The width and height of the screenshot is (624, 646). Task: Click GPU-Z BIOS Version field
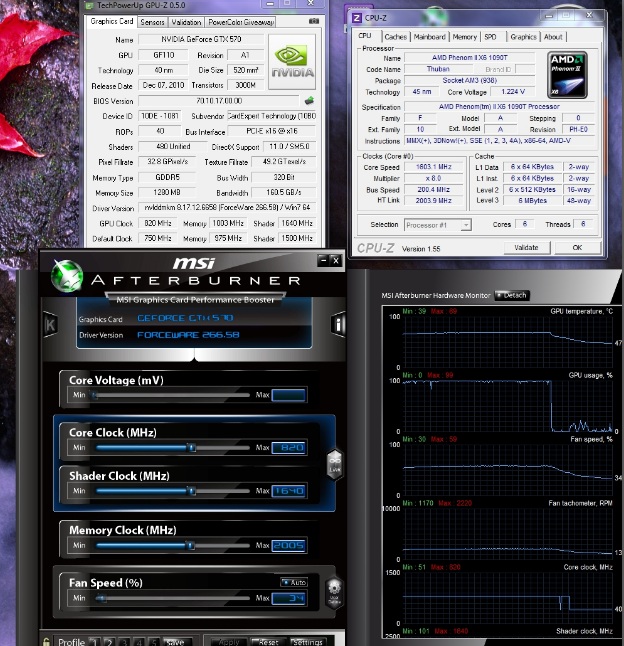pyautogui.click(x=219, y=101)
